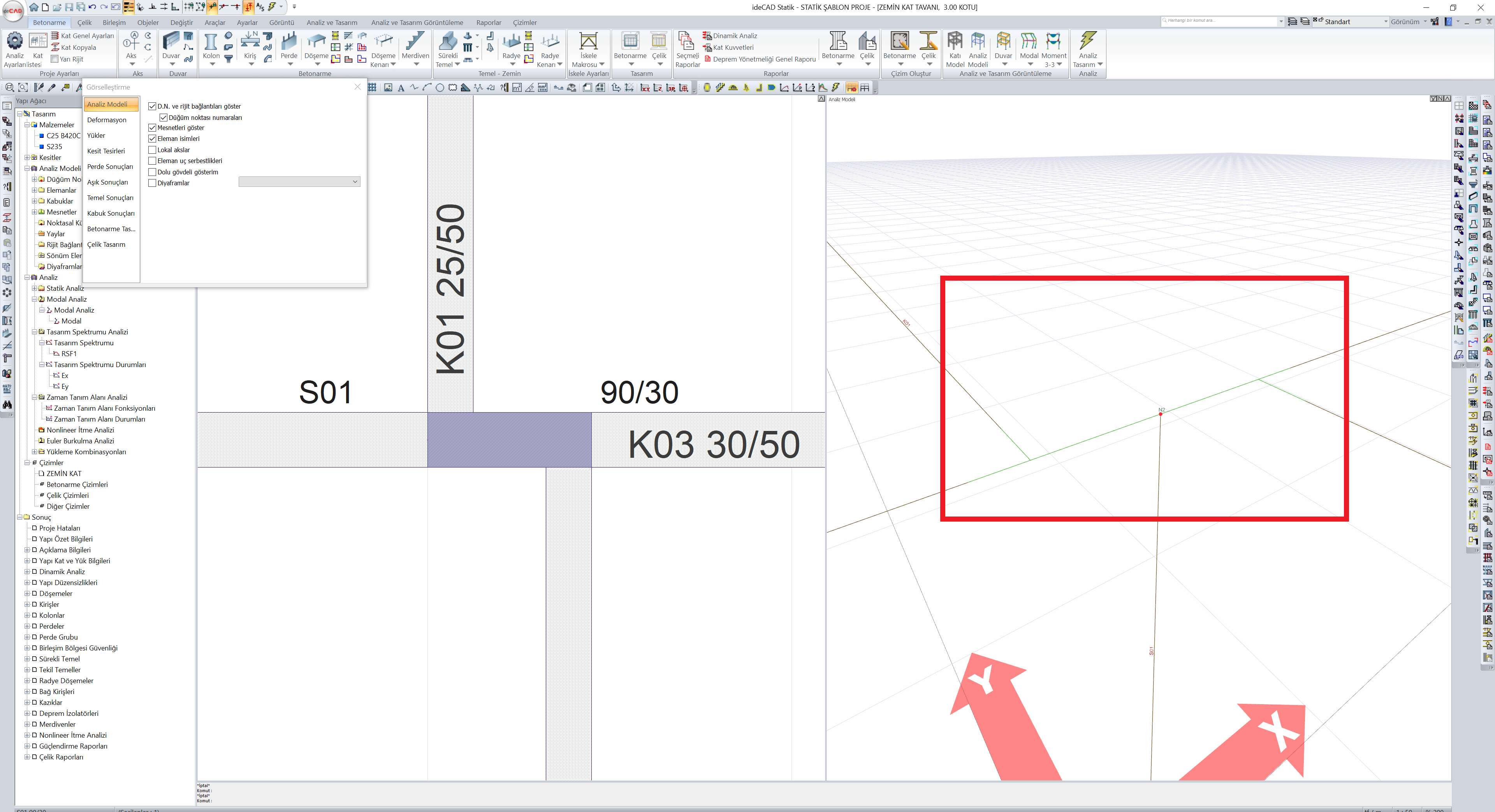Screen dimensions: 1495x812
Task: Select the Döşeme slab tool
Action: pyautogui.click(x=316, y=49)
